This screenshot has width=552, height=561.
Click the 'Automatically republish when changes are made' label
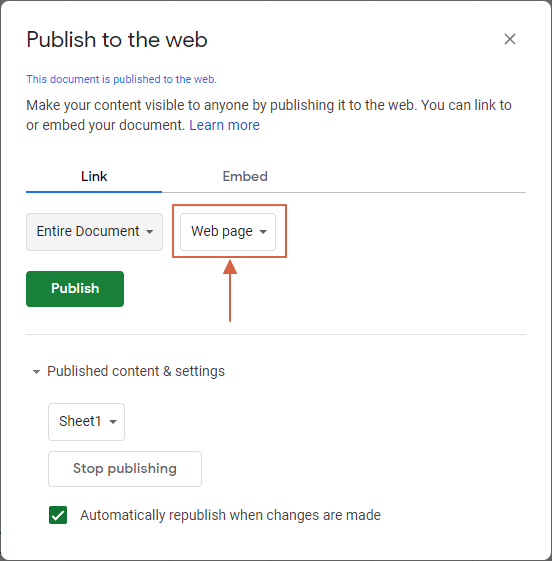point(230,515)
